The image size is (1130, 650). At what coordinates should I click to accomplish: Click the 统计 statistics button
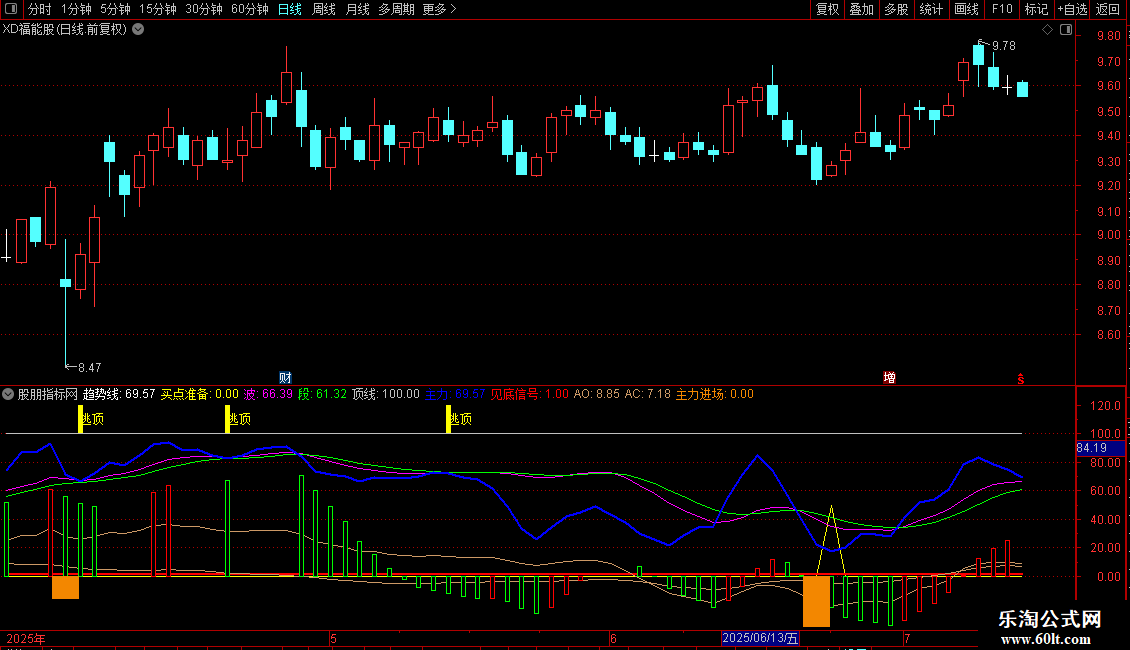930,9
